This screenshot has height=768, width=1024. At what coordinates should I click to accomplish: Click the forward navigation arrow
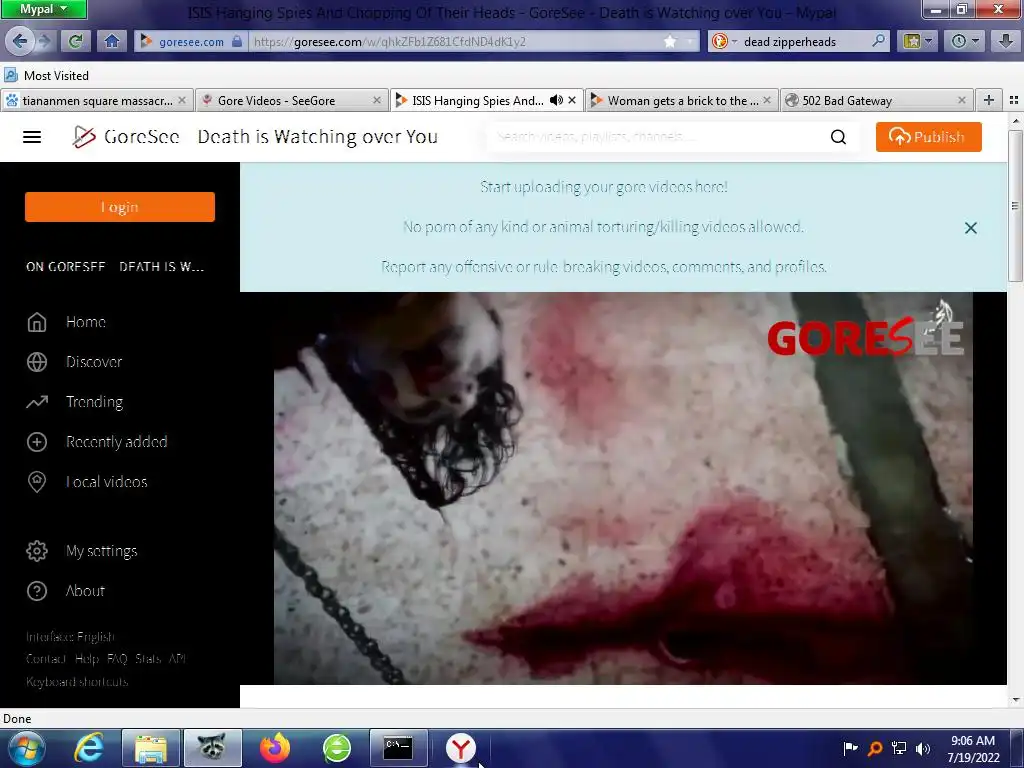(x=44, y=42)
